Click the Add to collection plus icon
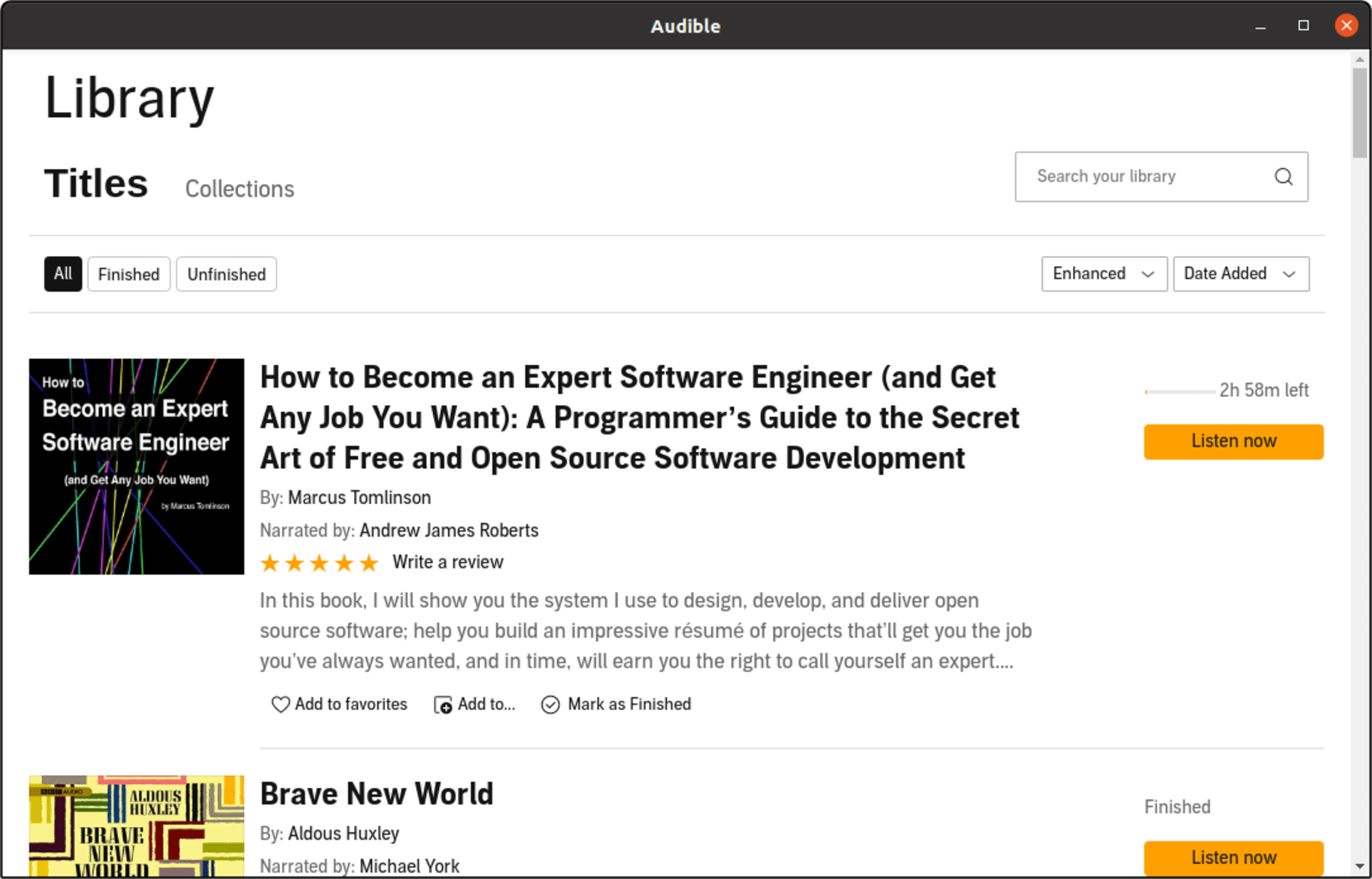The width and height of the screenshot is (1372, 879). [x=443, y=705]
